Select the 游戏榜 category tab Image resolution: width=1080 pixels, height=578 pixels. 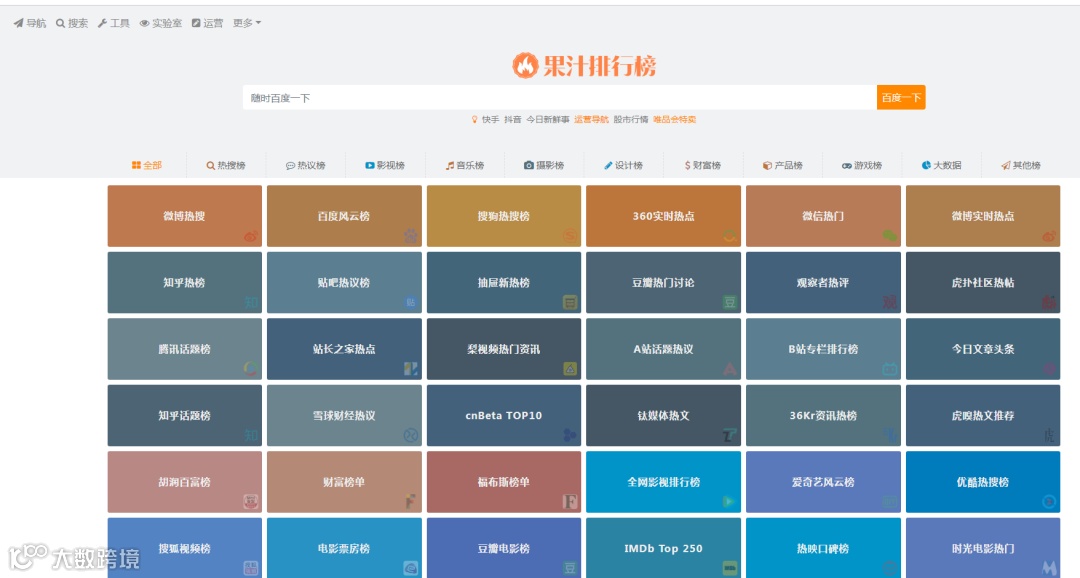[862, 165]
